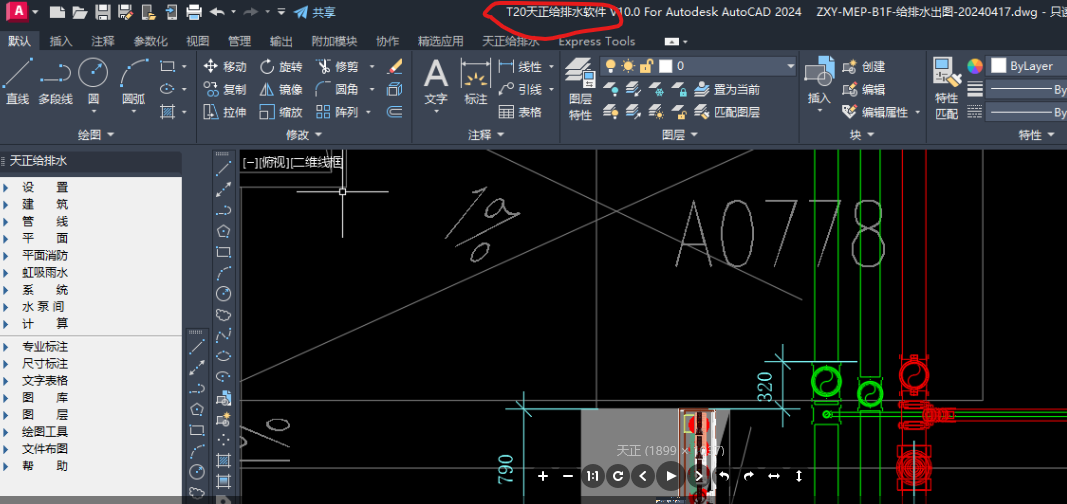Click the 匹配图层 match layer button

727,112
